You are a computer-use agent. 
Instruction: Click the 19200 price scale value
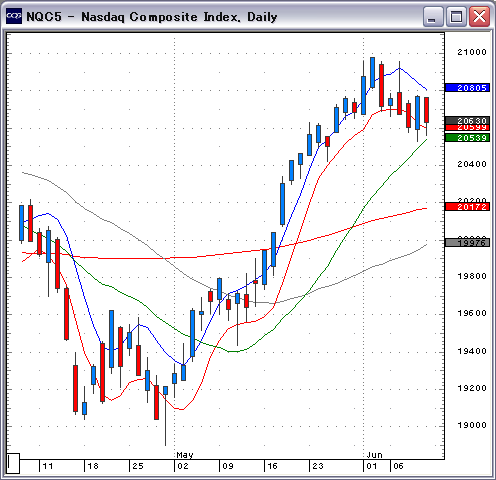click(472, 388)
